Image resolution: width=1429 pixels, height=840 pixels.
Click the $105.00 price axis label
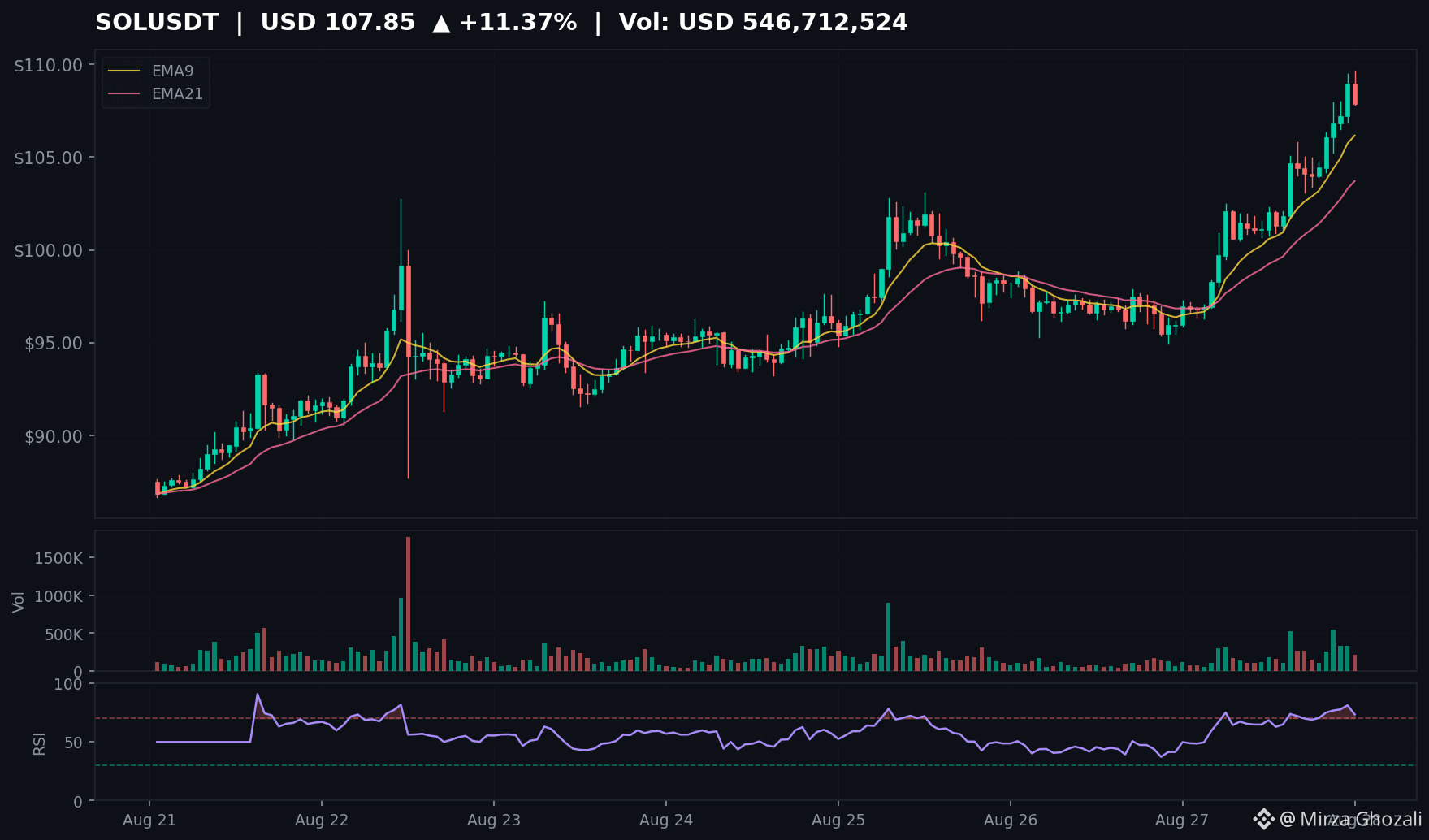pyautogui.click(x=49, y=158)
